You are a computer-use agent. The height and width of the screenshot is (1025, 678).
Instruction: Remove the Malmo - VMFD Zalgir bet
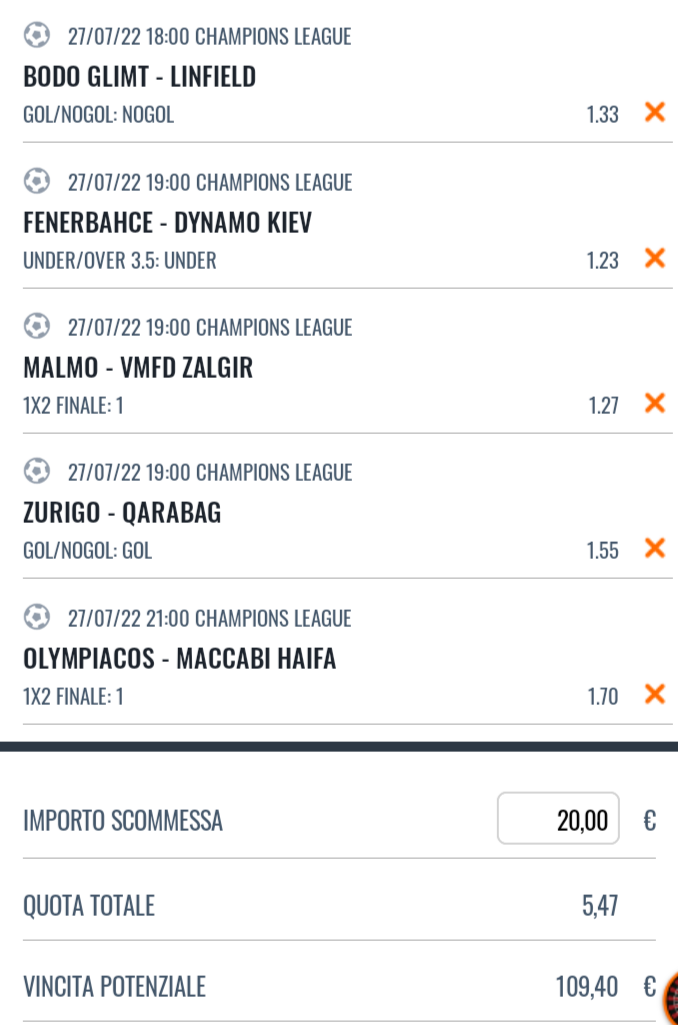pos(654,403)
